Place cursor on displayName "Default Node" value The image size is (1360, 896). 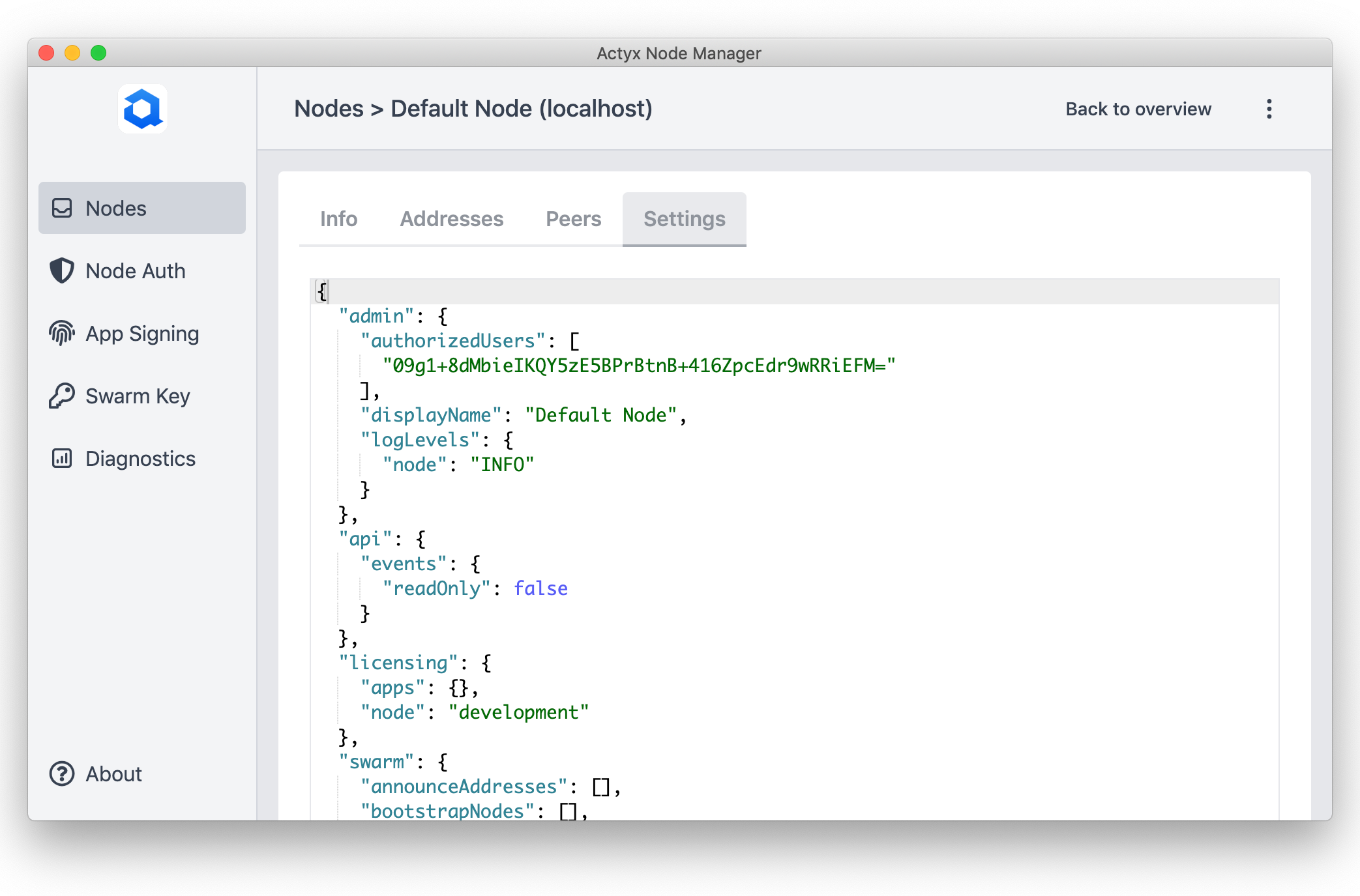pos(600,415)
